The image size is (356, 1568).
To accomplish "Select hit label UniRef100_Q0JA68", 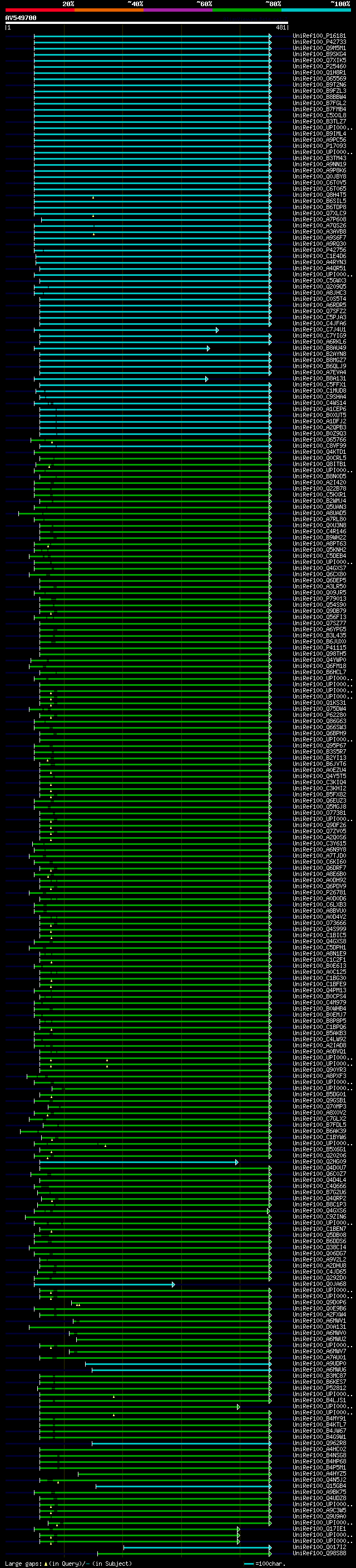I will tap(319, 1284).
